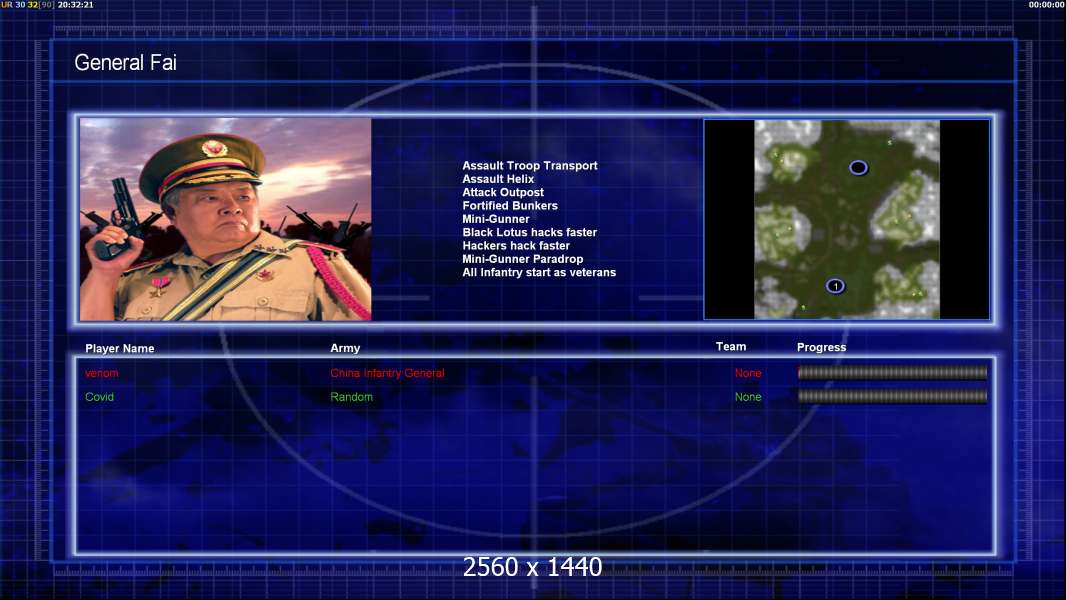Click venom's loading progress bar

click(x=892, y=372)
